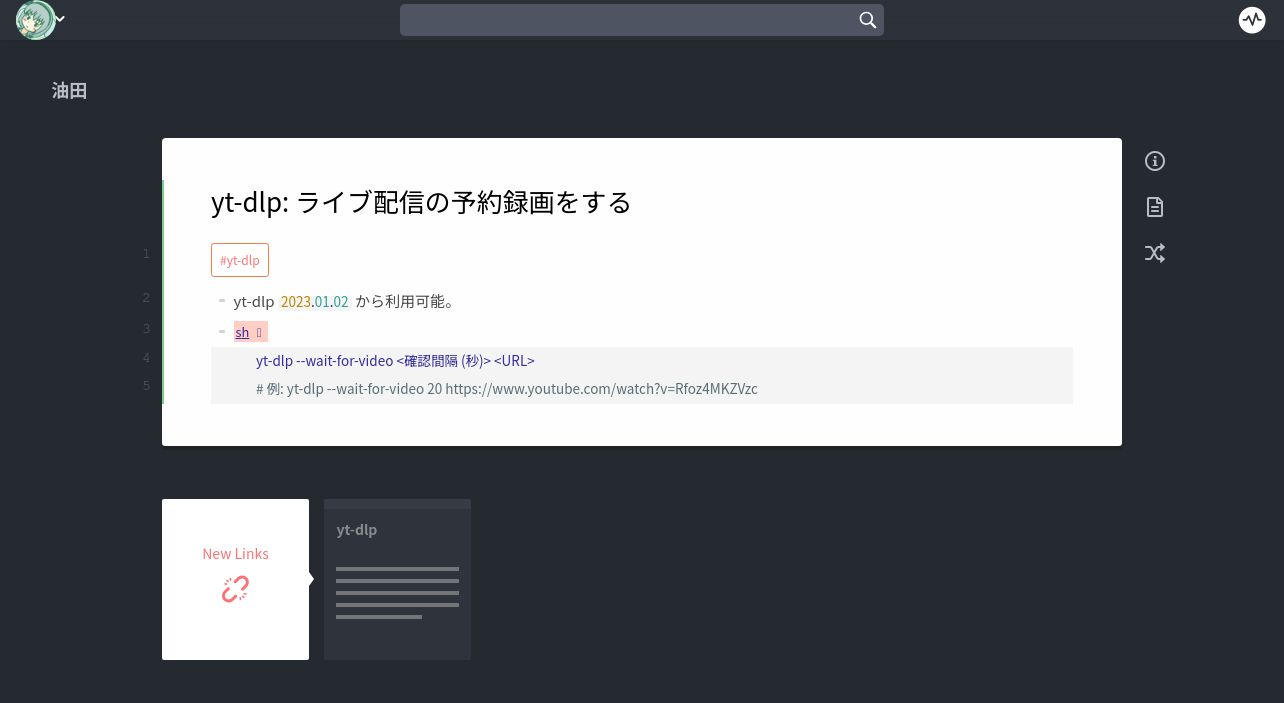1284x703 pixels.
Task: Jump to a random page shuffle icon
Action: tap(1155, 253)
